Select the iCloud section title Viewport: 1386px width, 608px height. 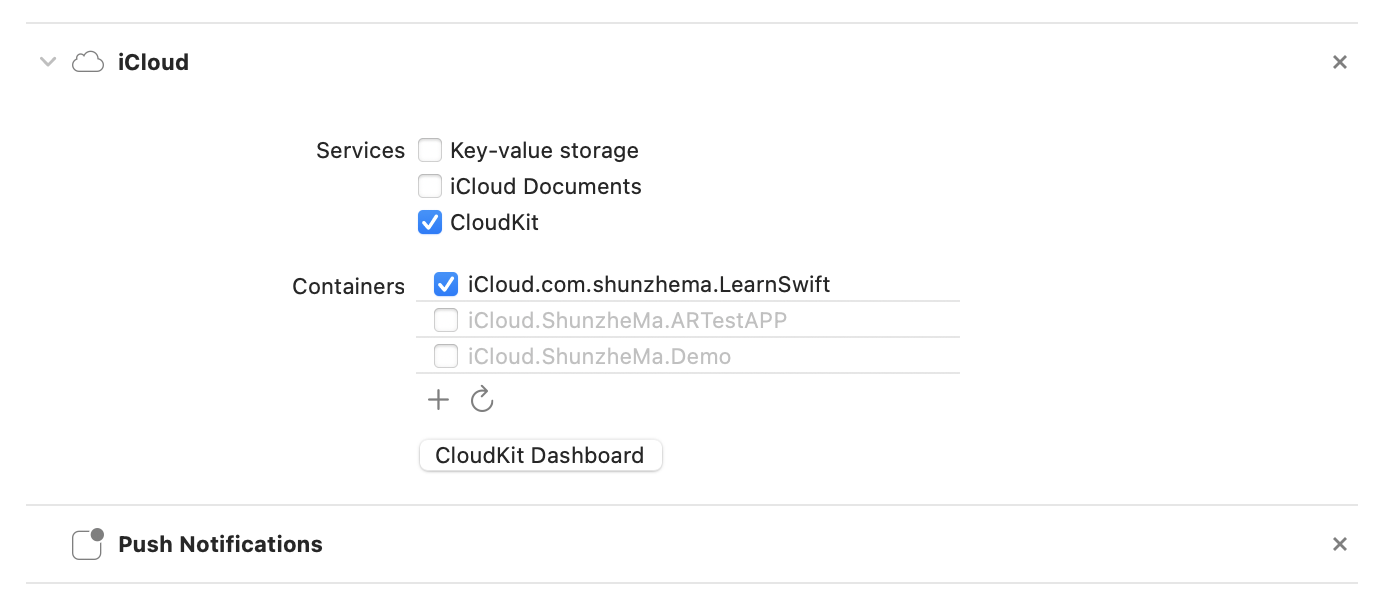(x=153, y=62)
